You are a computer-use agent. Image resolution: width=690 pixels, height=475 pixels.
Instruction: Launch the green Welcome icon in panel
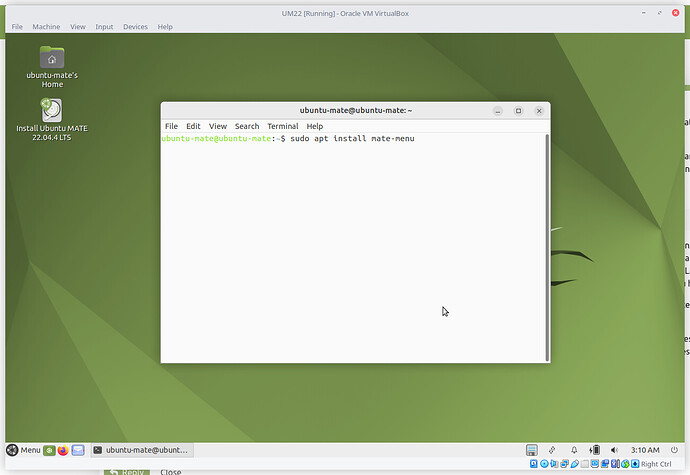click(49, 450)
